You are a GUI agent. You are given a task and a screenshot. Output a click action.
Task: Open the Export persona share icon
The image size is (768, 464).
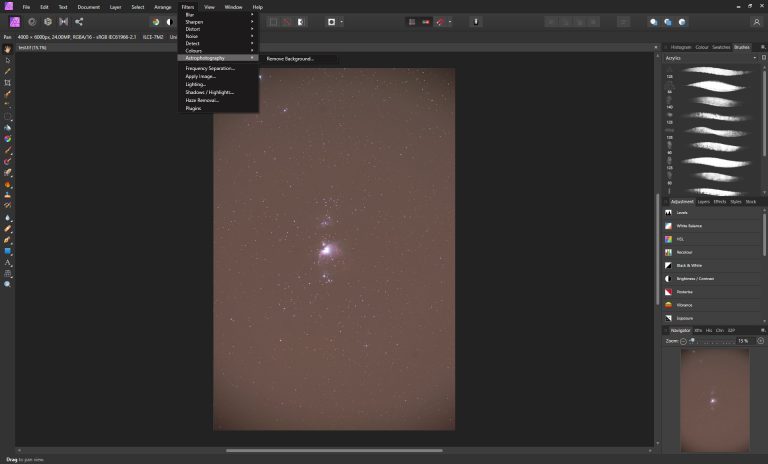[79, 22]
